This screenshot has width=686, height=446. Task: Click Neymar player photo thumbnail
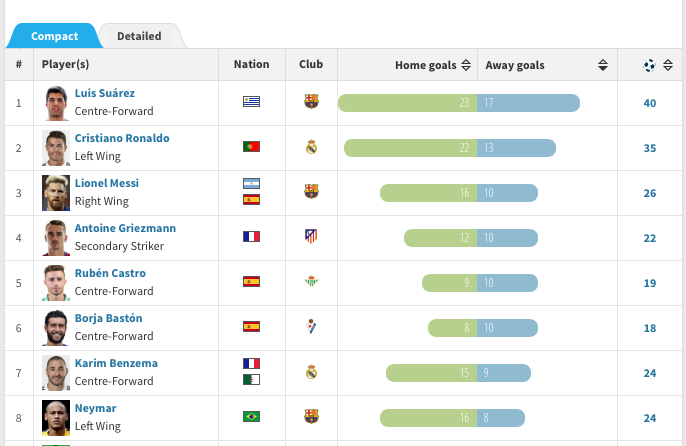tap(56, 416)
